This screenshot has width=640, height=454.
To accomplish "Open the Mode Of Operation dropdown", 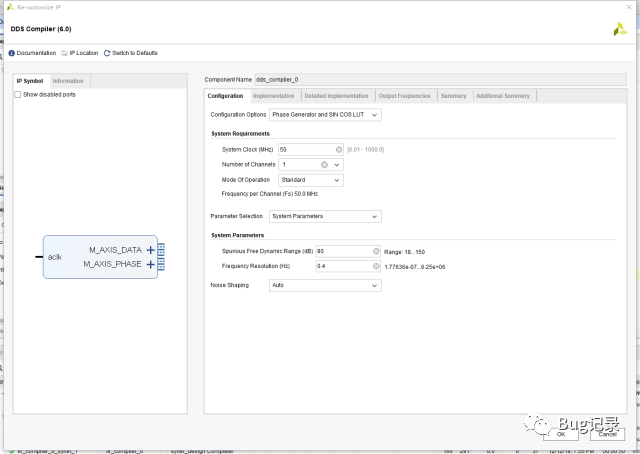I will tap(311, 180).
